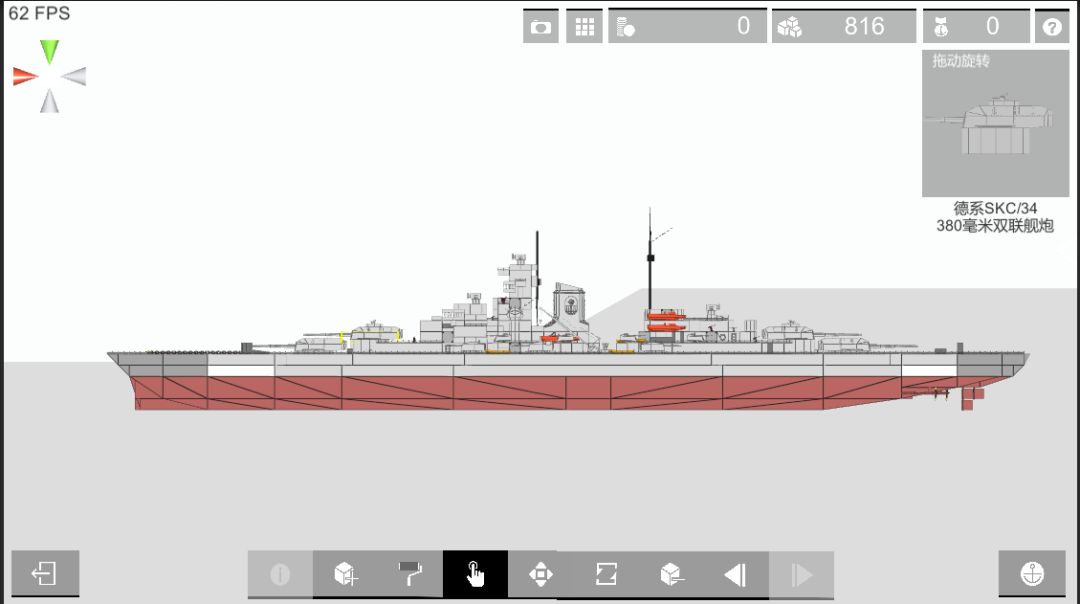Click the green top-view arrow
Screen dimensions: 1080x604
50,52
